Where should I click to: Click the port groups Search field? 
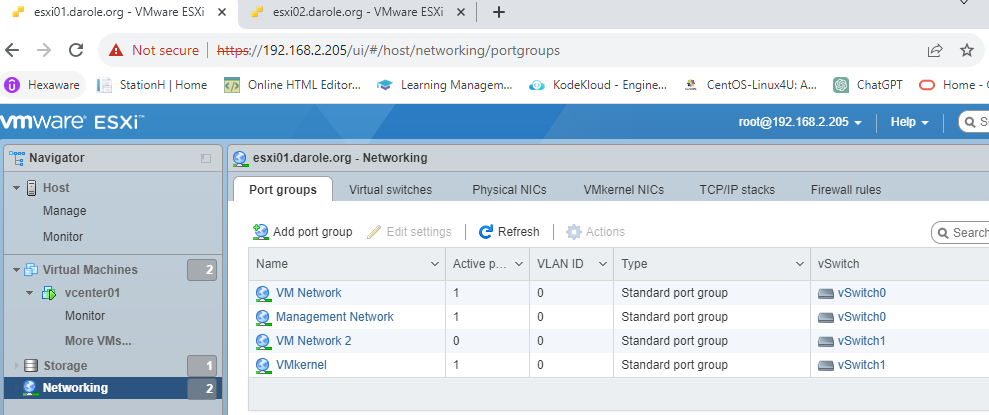click(x=962, y=233)
